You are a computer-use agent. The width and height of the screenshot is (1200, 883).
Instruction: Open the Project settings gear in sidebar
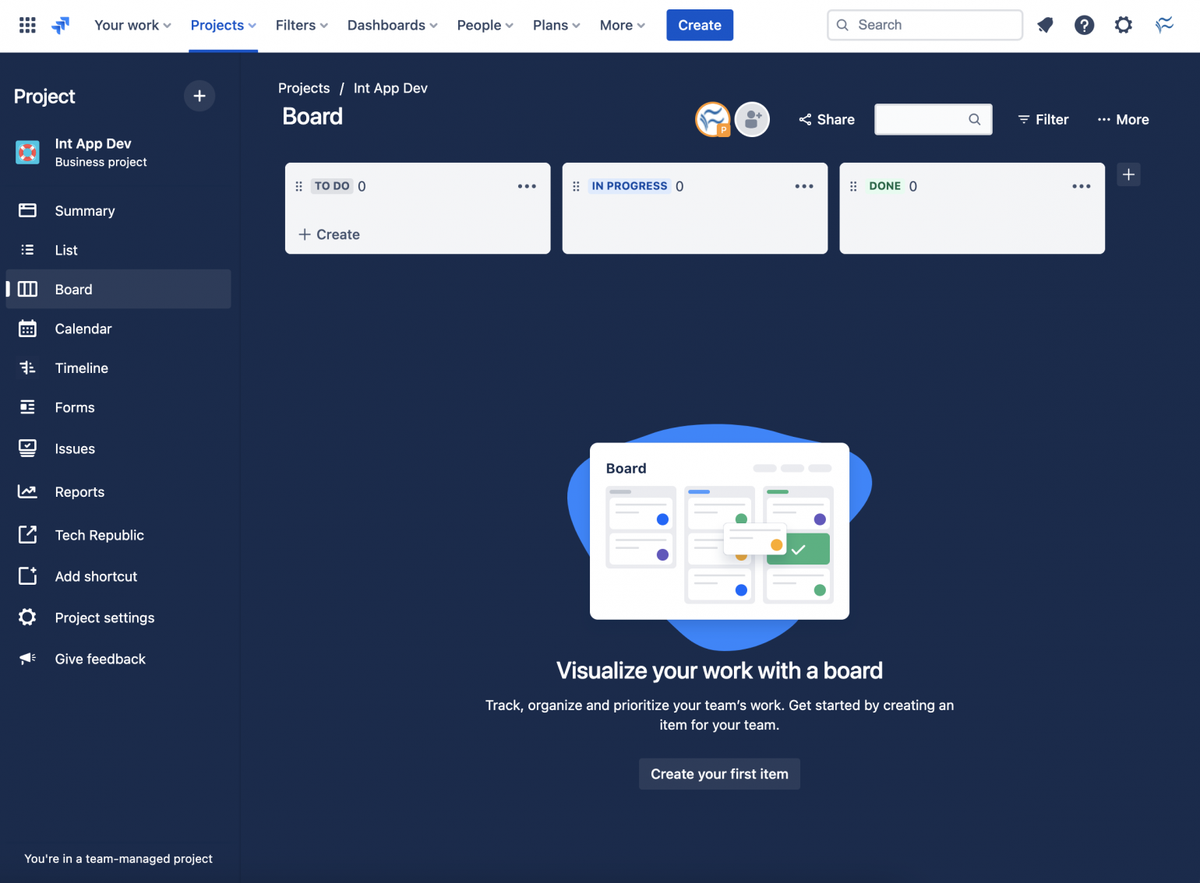(x=104, y=617)
